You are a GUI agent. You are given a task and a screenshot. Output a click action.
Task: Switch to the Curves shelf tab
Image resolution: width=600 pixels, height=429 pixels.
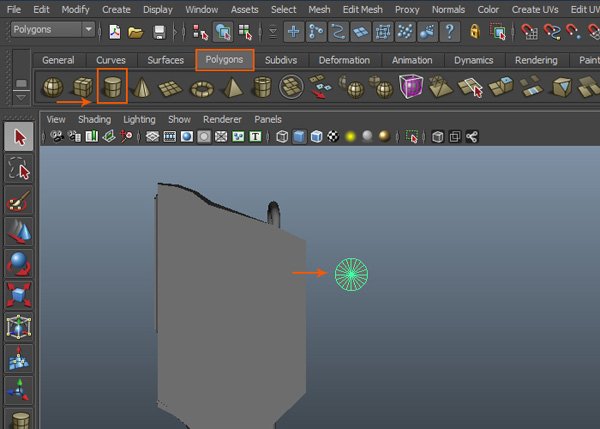tap(111, 60)
